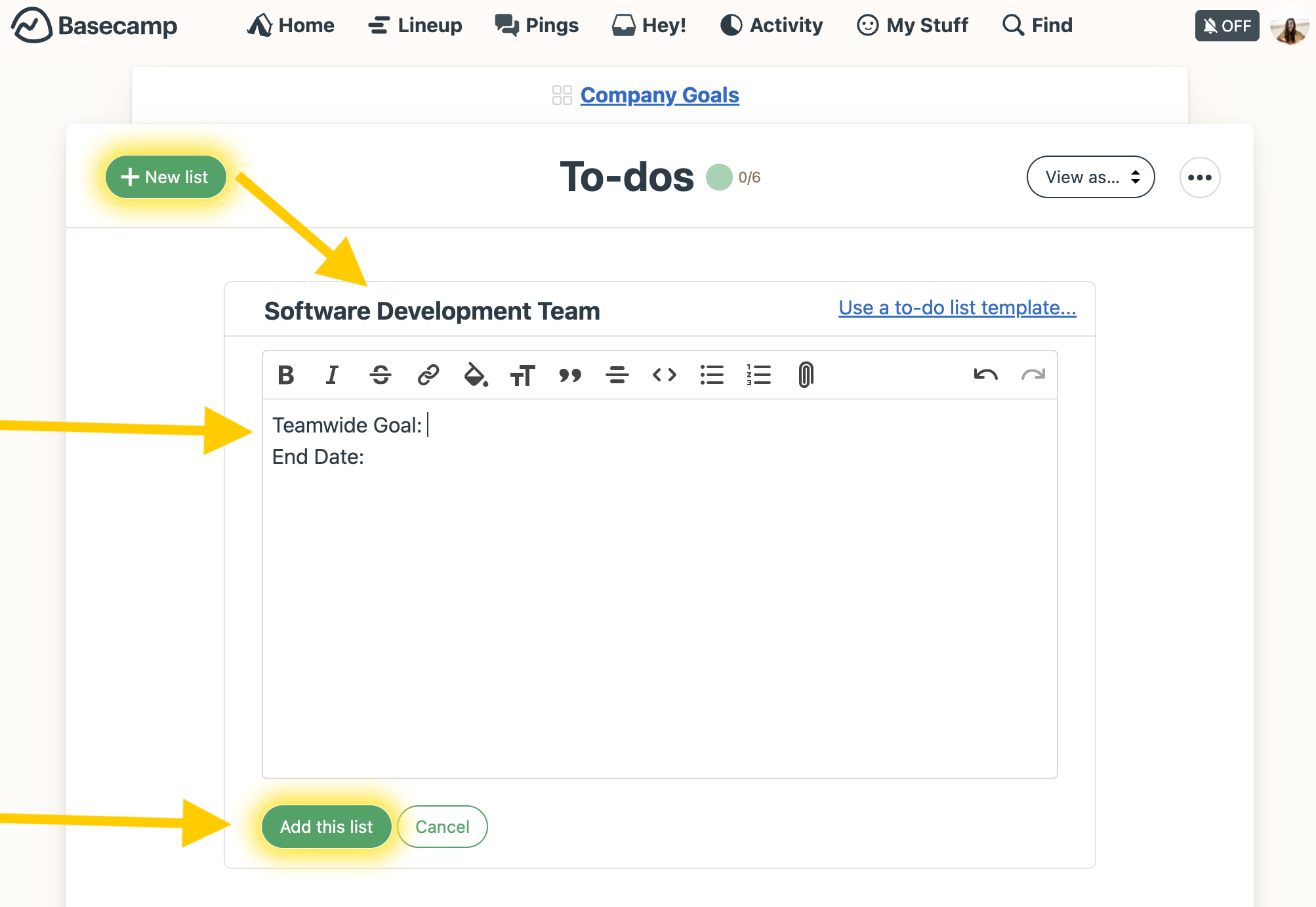Viewport: 1316px width, 907px height.
Task: Click the Attachment paperclip icon
Action: coord(805,374)
